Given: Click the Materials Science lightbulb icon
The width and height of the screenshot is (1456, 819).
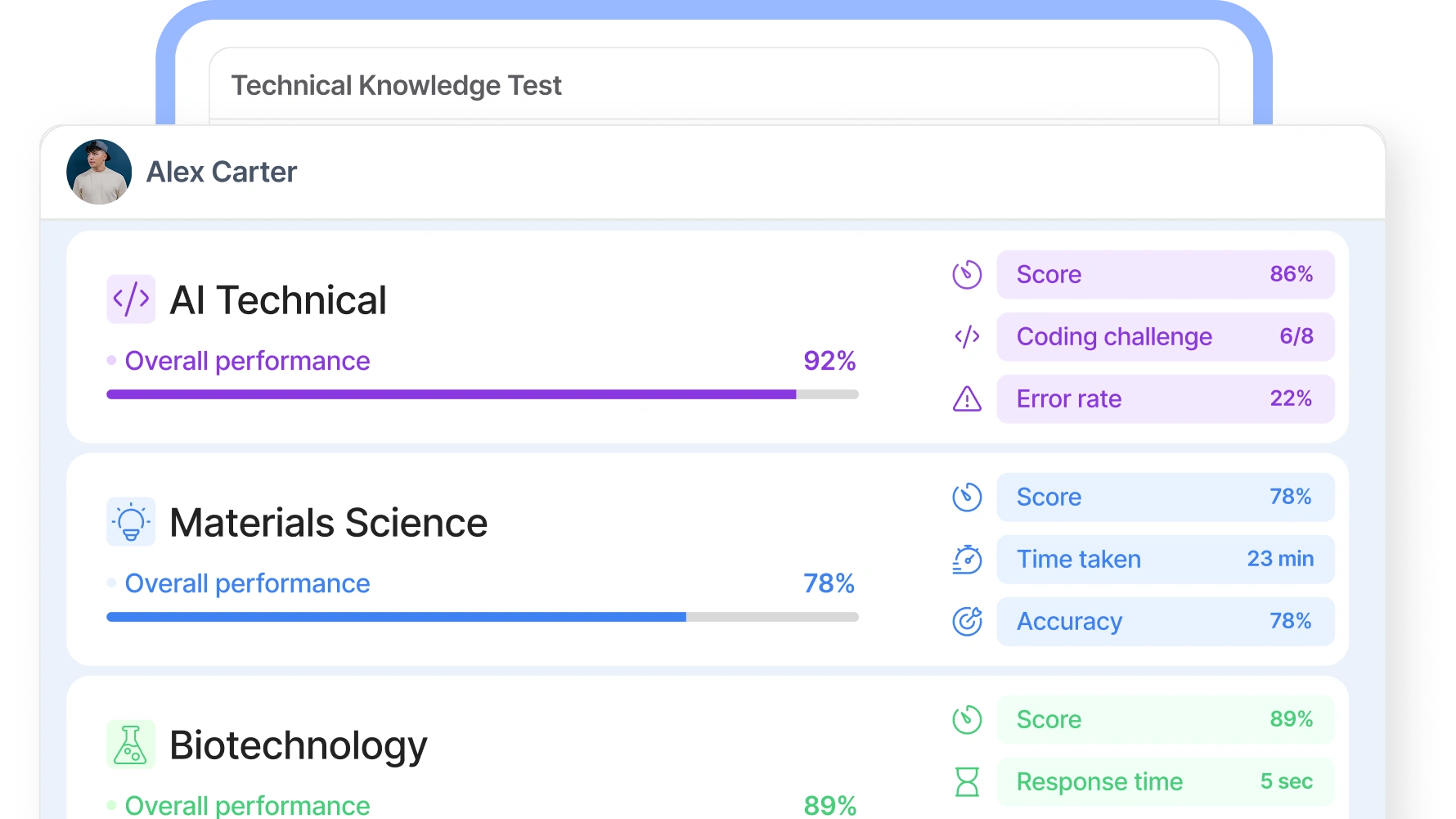Looking at the screenshot, I should [131, 522].
